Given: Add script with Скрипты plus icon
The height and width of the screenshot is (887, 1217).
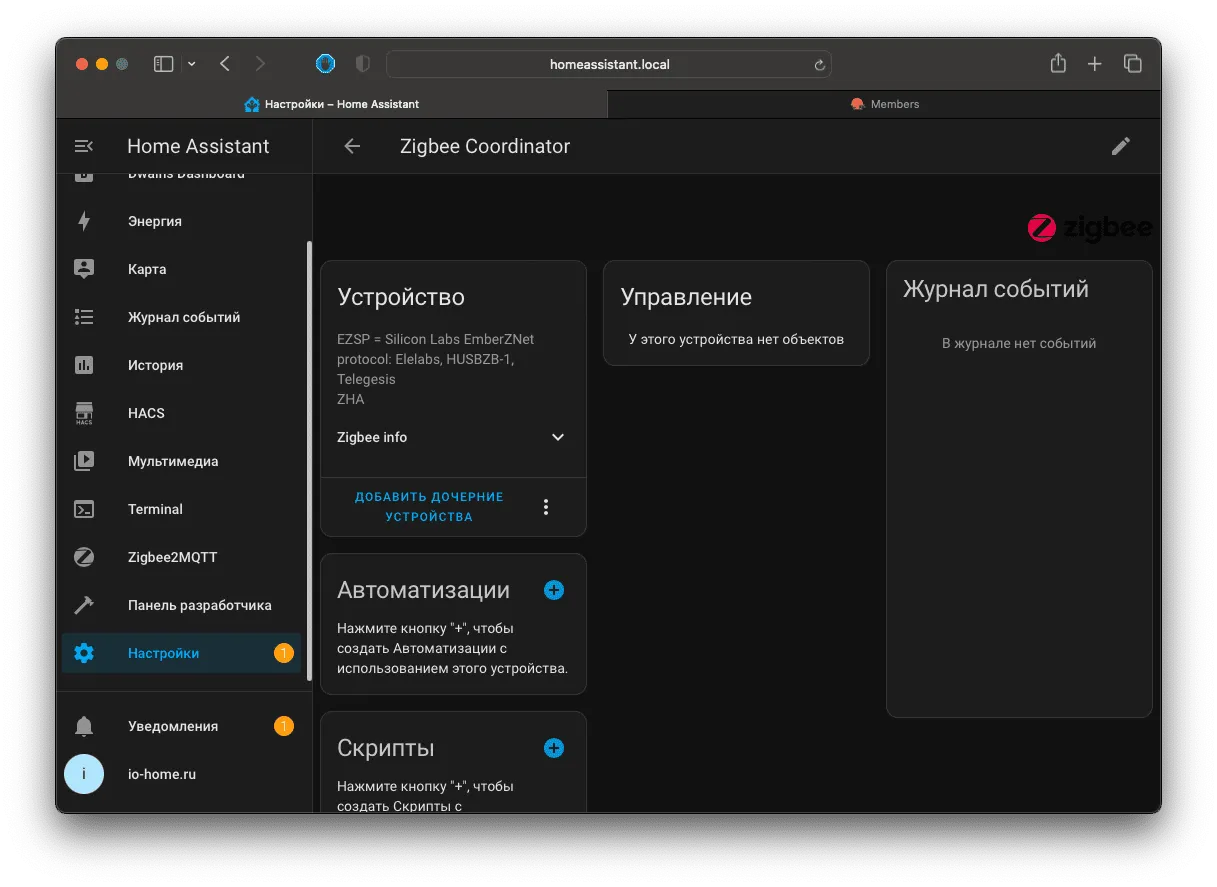Looking at the screenshot, I should pyautogui.click(x=554, y=748).
